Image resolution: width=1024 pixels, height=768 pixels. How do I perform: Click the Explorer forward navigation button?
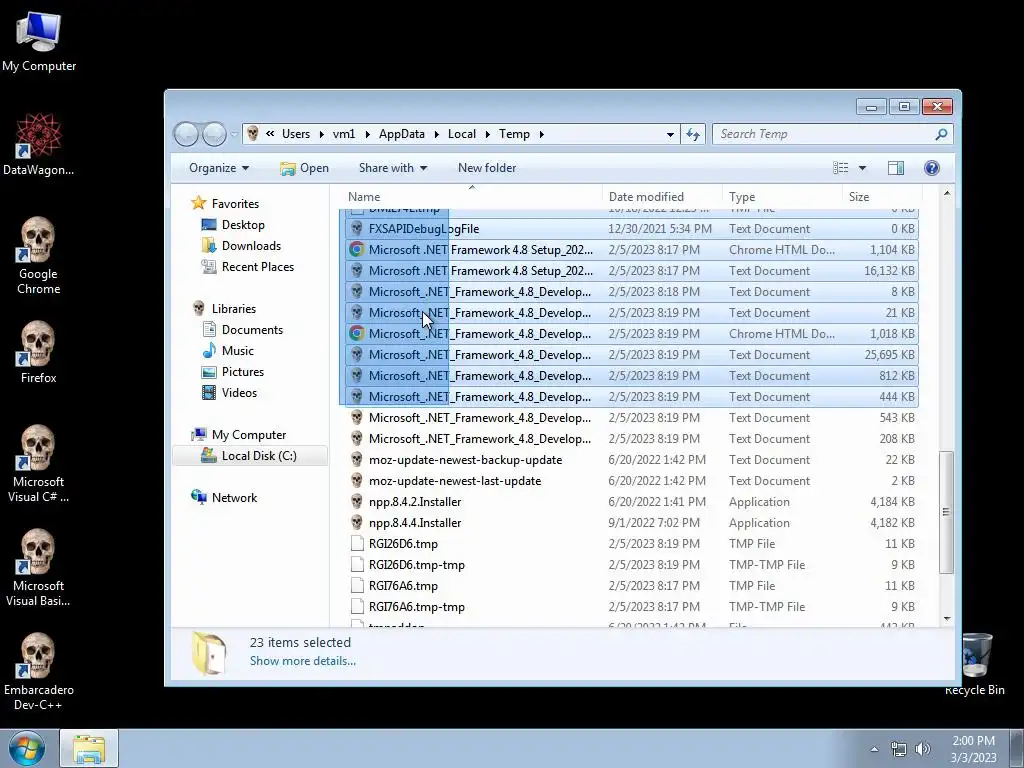coord(214,134)
